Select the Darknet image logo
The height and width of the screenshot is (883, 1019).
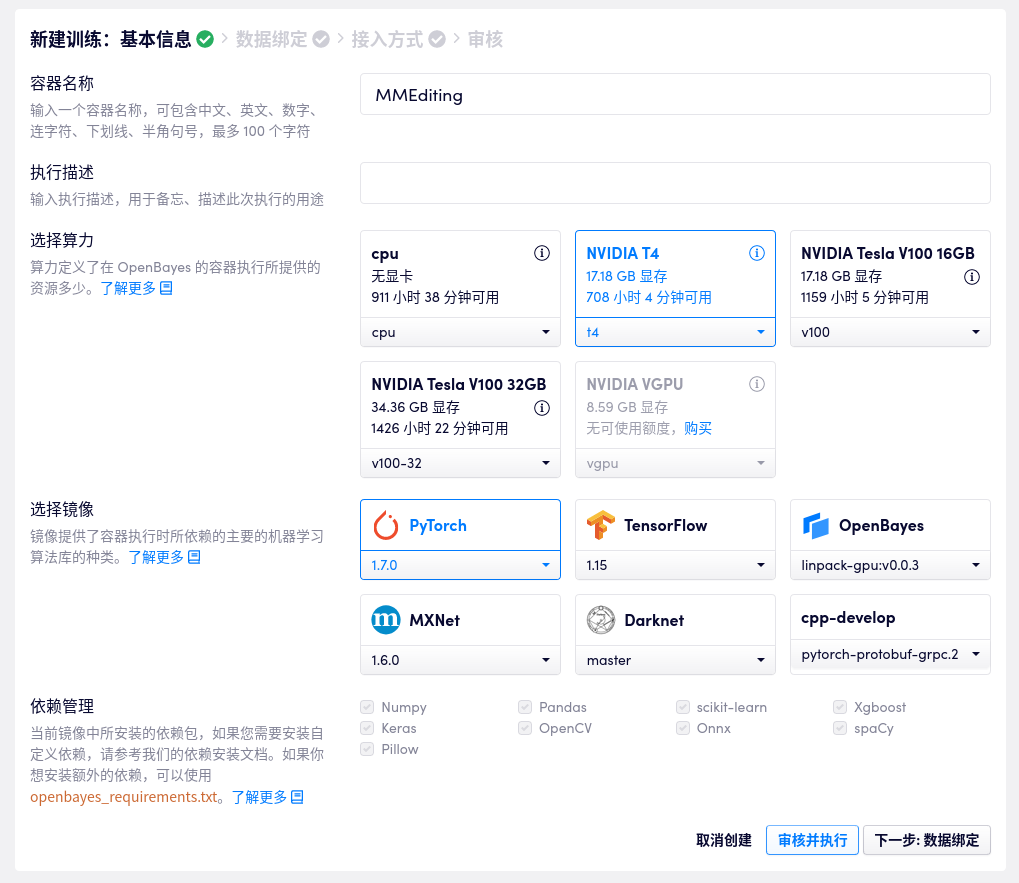coord(601,620)
